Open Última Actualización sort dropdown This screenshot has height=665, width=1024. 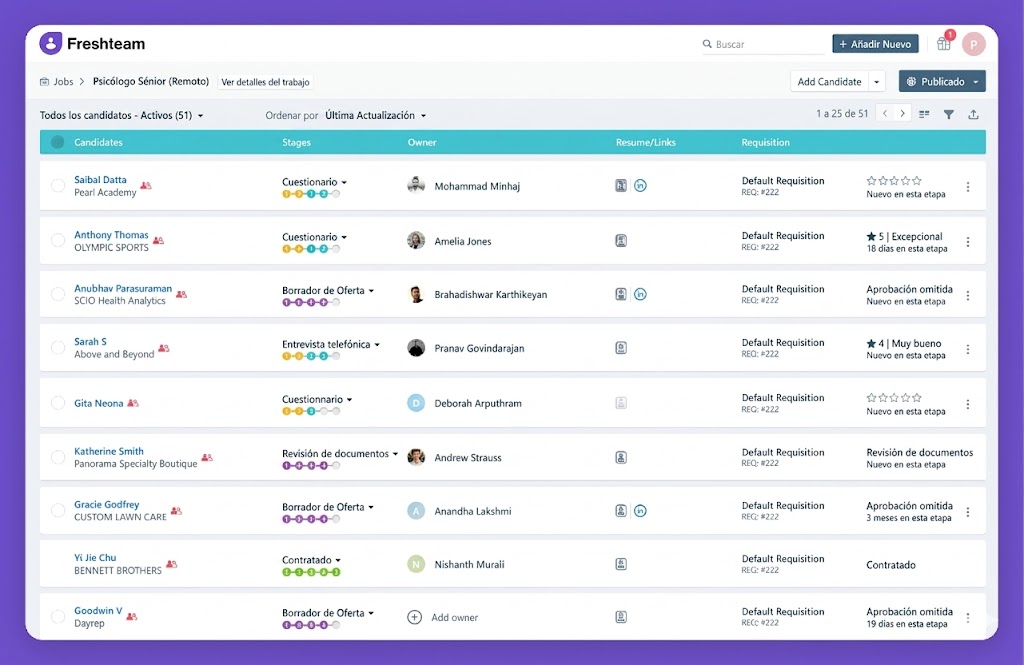[376, 115]
